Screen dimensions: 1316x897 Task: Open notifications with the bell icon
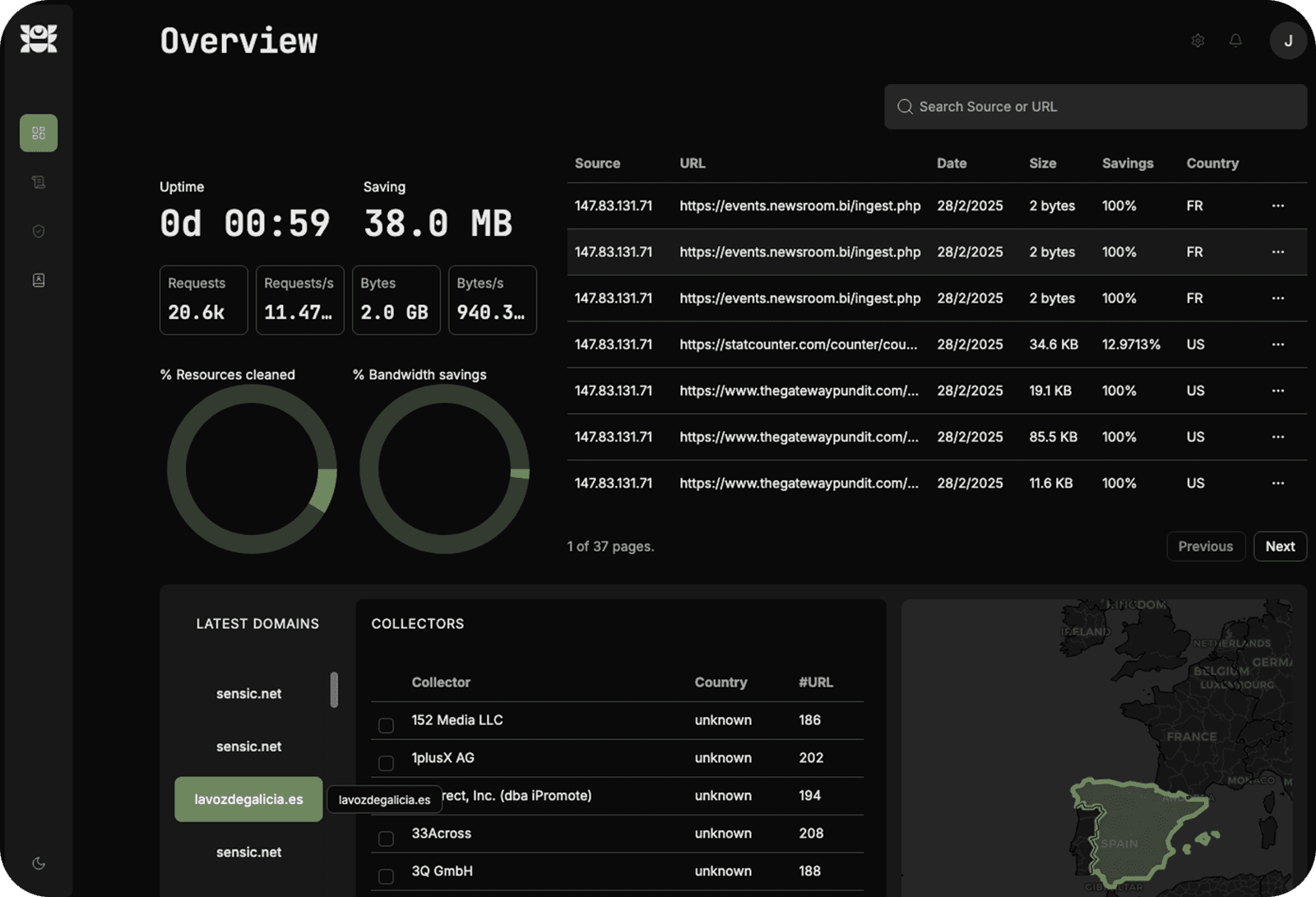tap(1235, 40)
